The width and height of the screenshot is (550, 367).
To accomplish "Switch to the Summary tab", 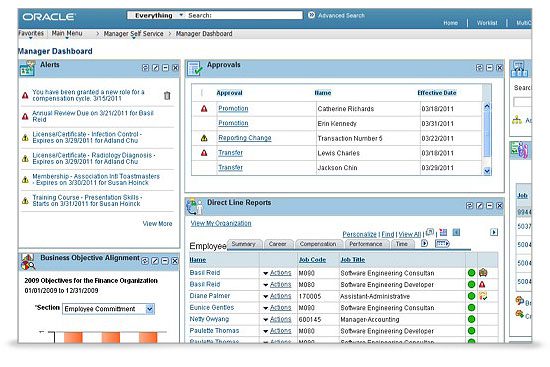I will tap(244, 244).
